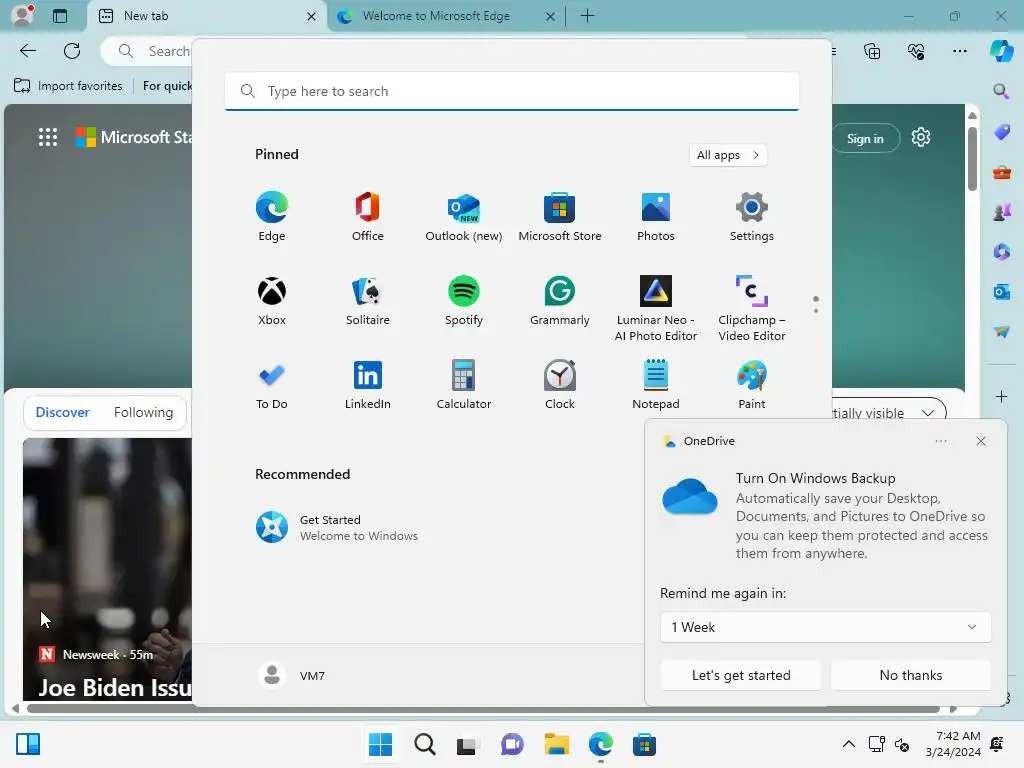1024x768 pixels.
Task: Add a sidebar app with plus icon
Action: click(1001, 396)
